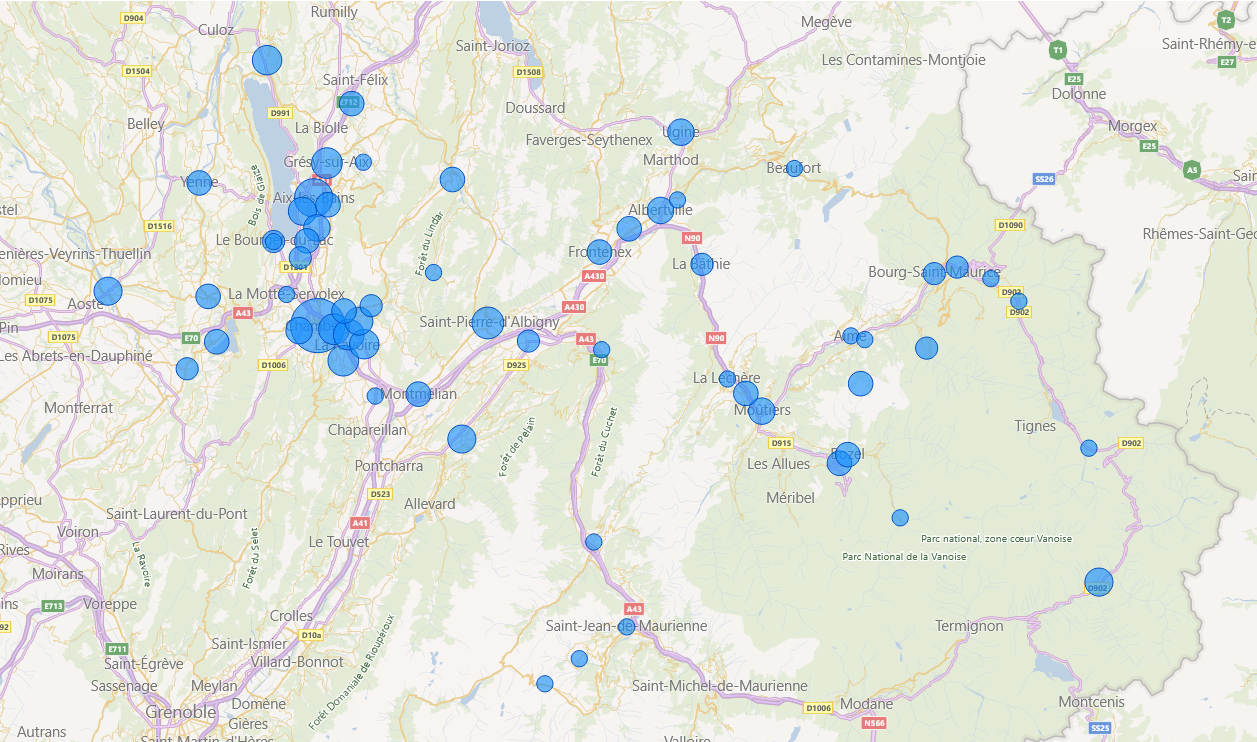Select the bubble at La Bâthie
The image size is (1257, 742).
pos(702,264)
